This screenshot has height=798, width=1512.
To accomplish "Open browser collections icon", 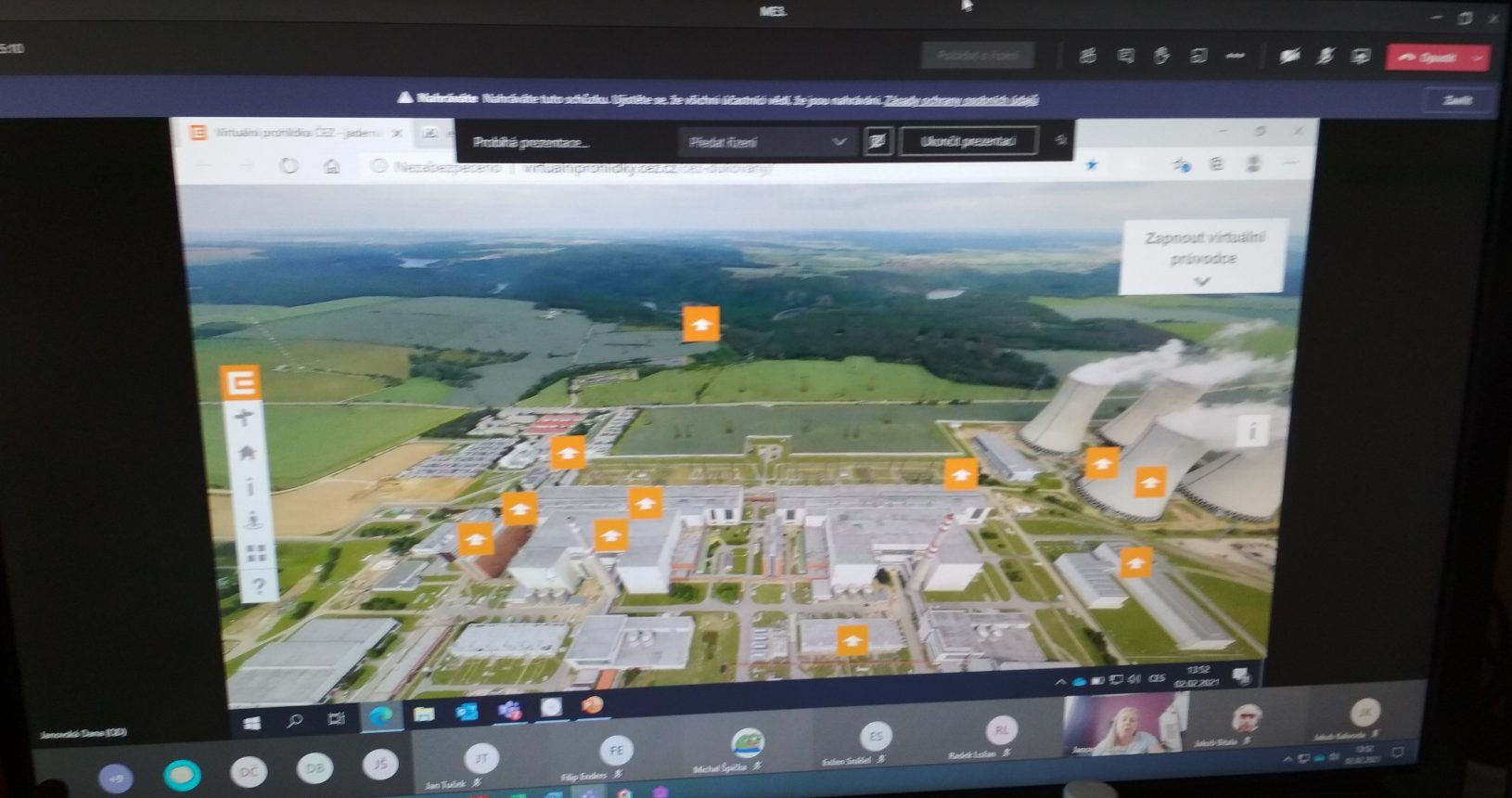I will point(1217,165).
